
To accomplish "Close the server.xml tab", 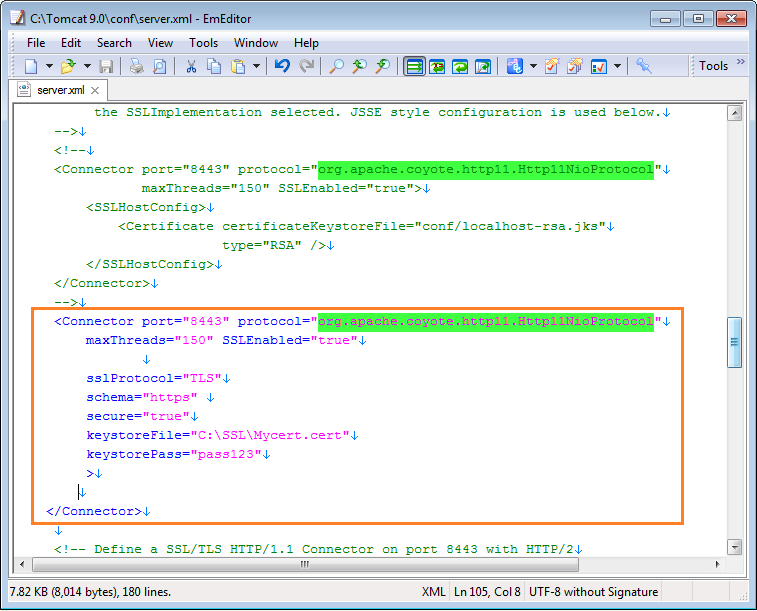I will (x=95, y=90).
